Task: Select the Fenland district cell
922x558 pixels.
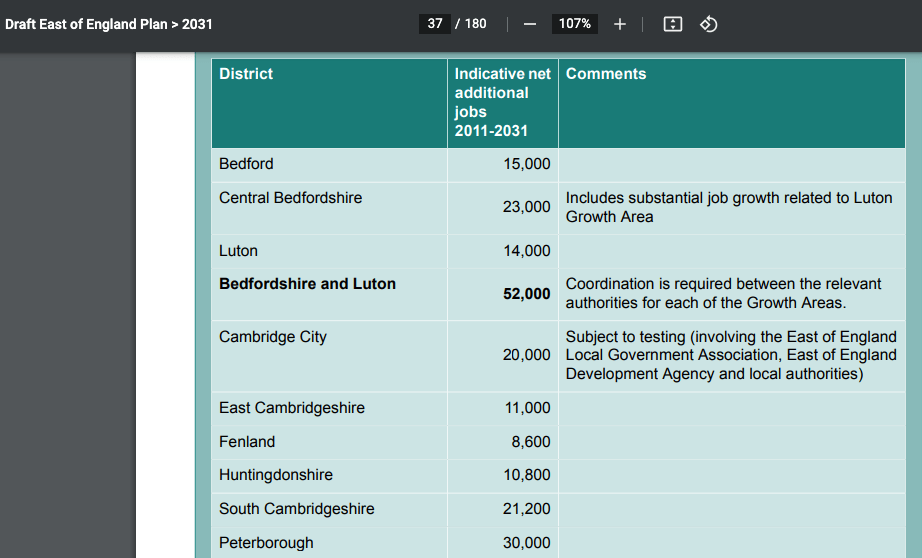Action: click(247, 442)
